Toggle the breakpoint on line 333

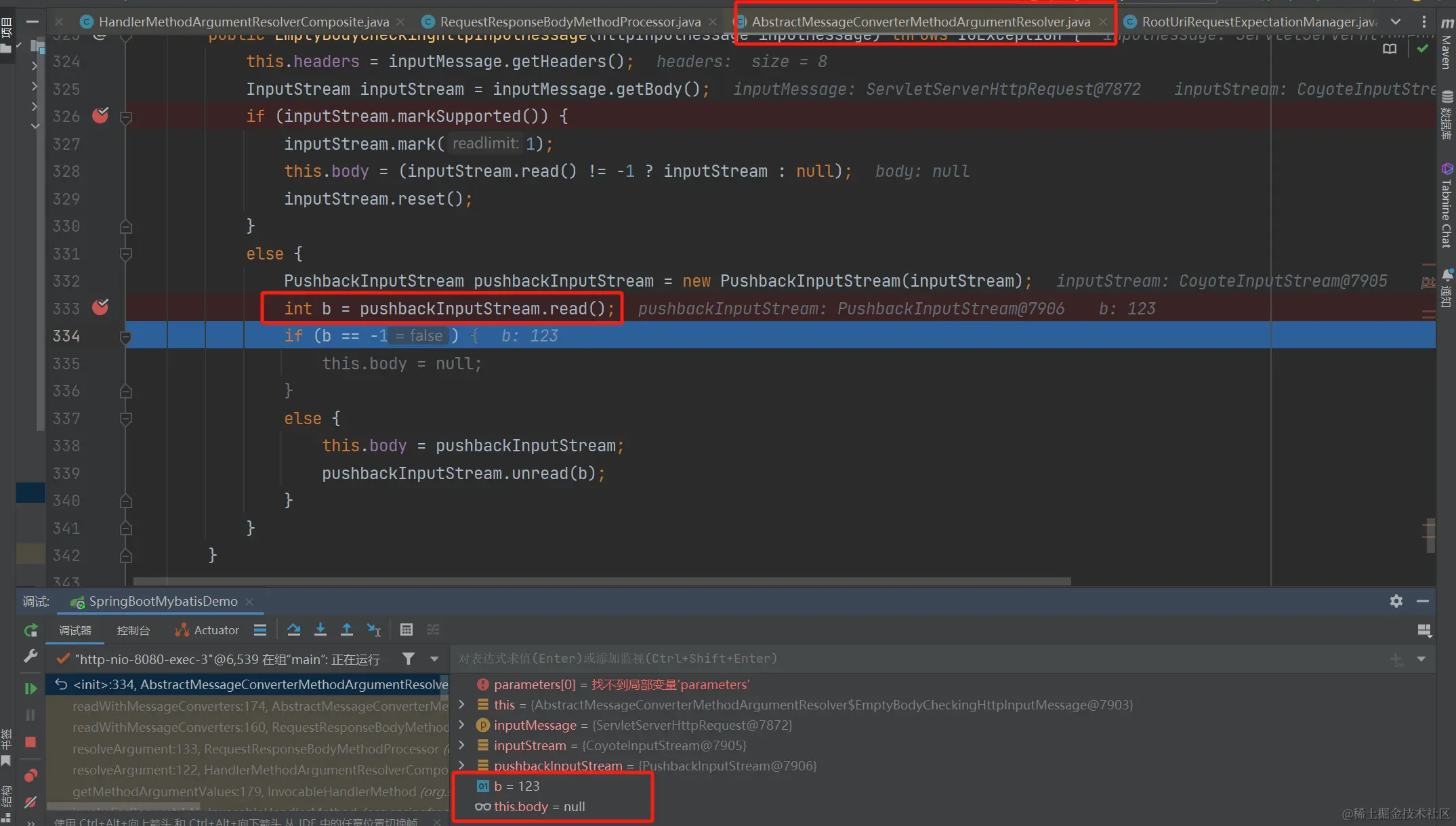tap(100, 308)
